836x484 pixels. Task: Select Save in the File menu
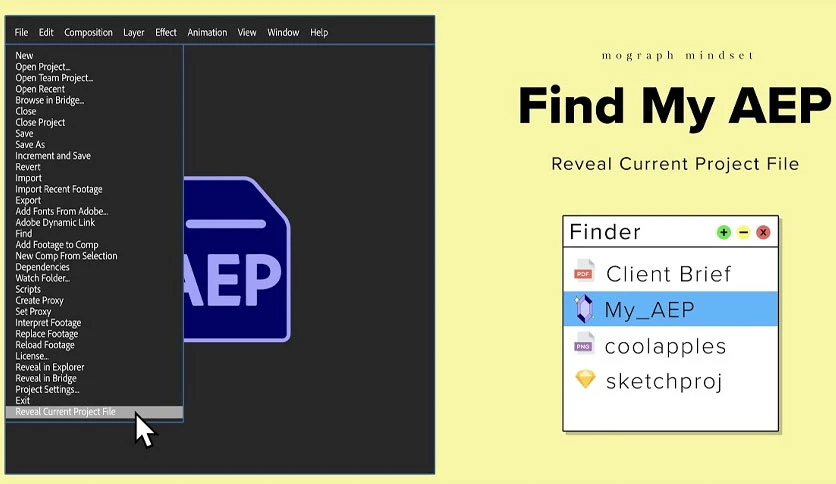click(24, 133)
